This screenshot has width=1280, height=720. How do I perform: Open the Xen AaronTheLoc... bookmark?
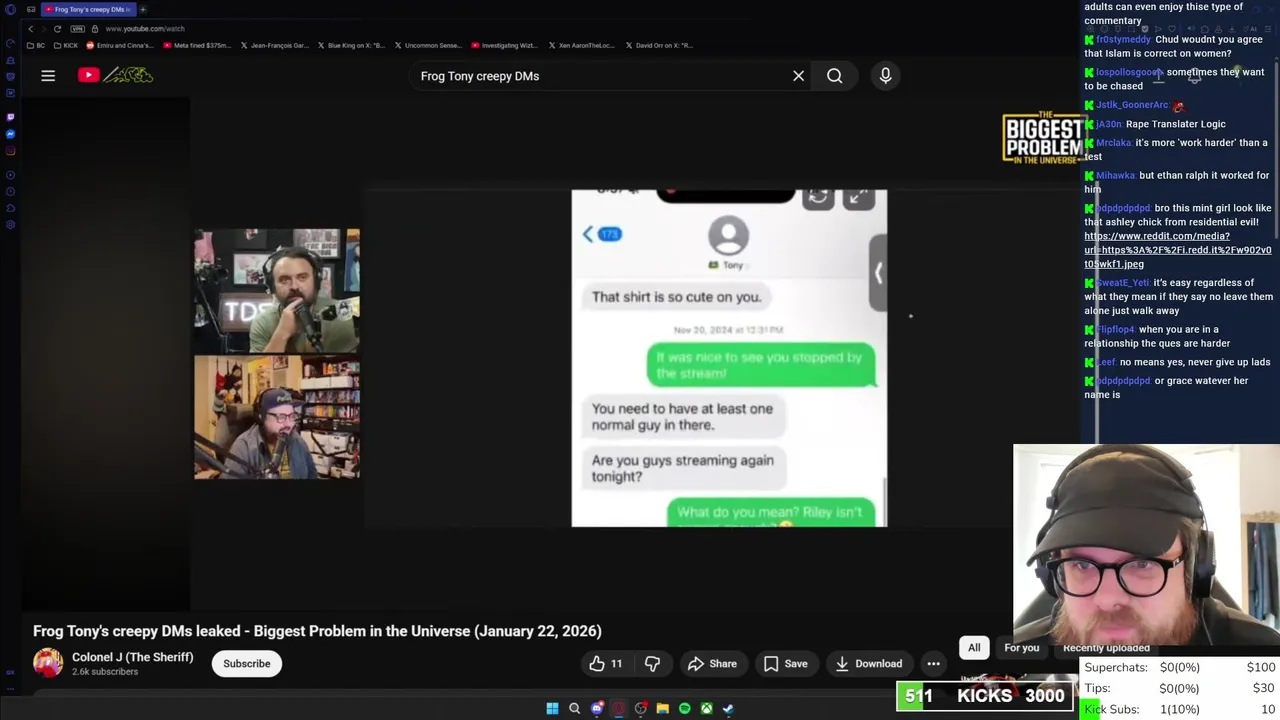[581, 45]
